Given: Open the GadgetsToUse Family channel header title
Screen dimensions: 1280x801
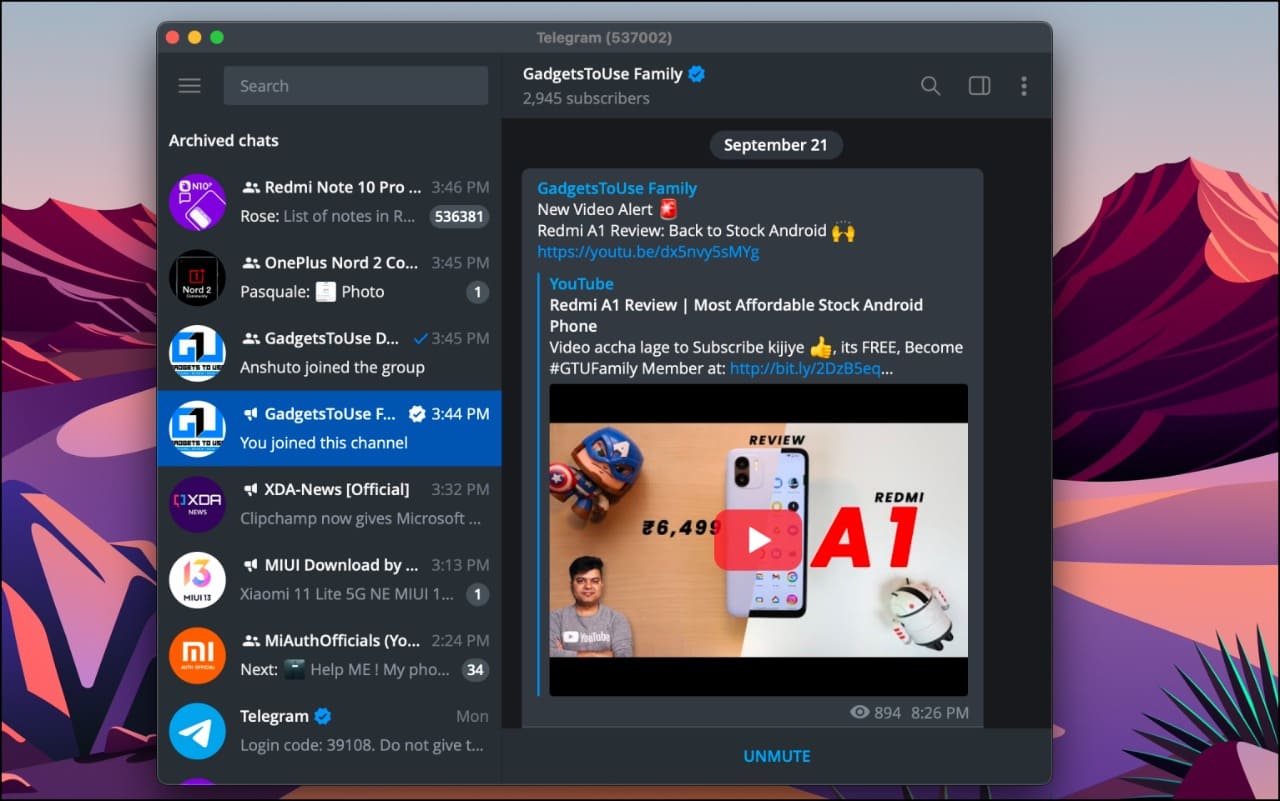Looking at the screenshot, I should pyautogui.click(x=603, y=74).
